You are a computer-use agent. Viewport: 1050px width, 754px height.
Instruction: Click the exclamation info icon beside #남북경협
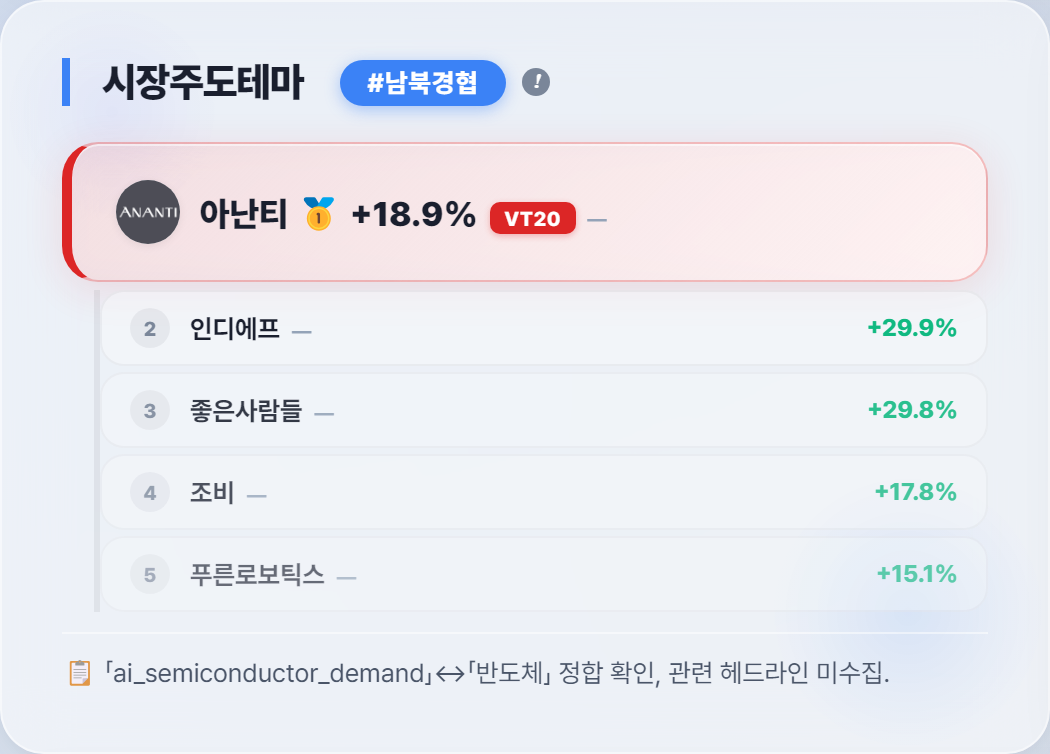click(x=536, y=82)
